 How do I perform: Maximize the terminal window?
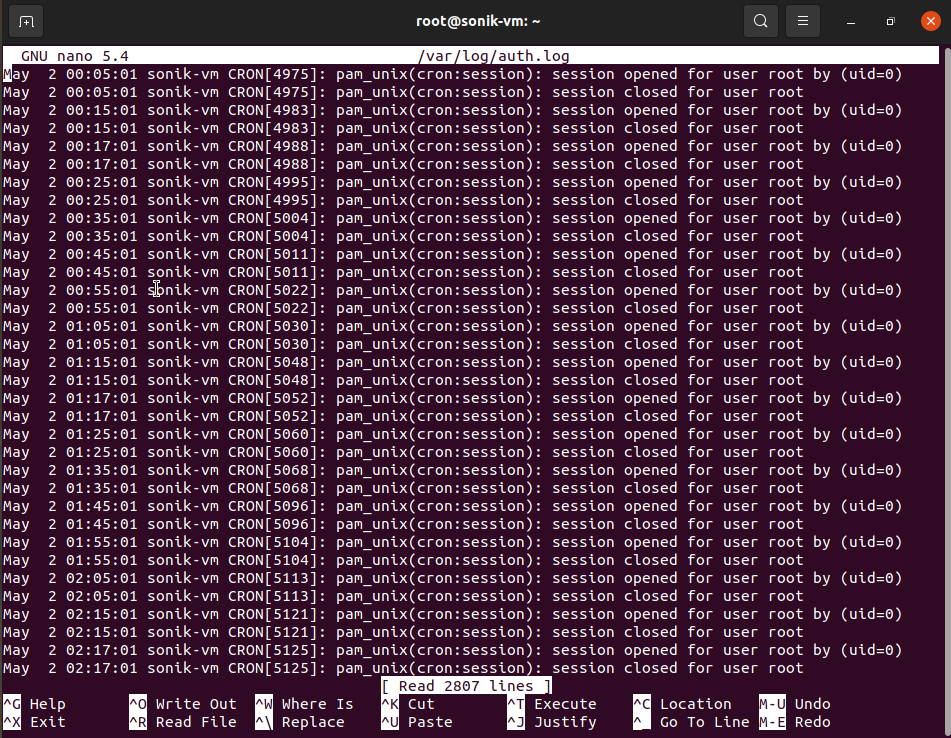click(x=890, y=21)
